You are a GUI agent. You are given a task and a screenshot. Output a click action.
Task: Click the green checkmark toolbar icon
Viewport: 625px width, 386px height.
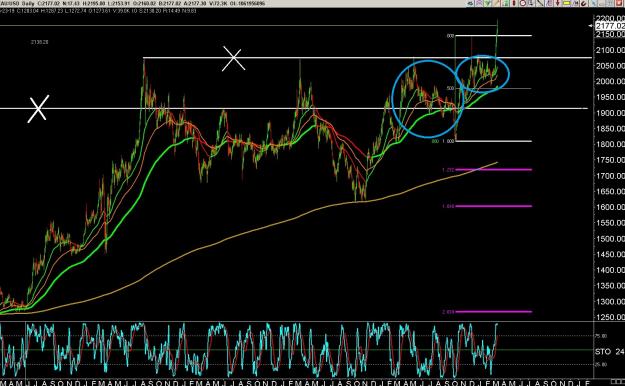(487, 3)
